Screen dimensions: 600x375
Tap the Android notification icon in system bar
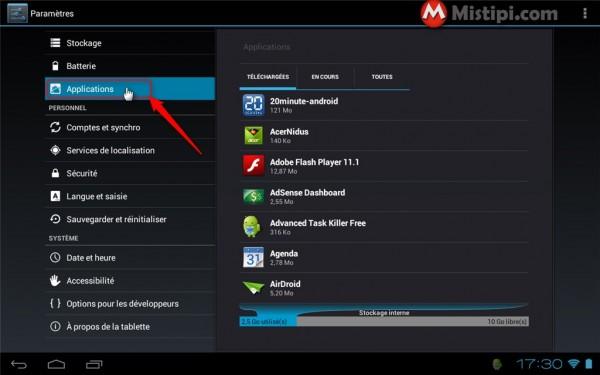(x=497, y=364)
